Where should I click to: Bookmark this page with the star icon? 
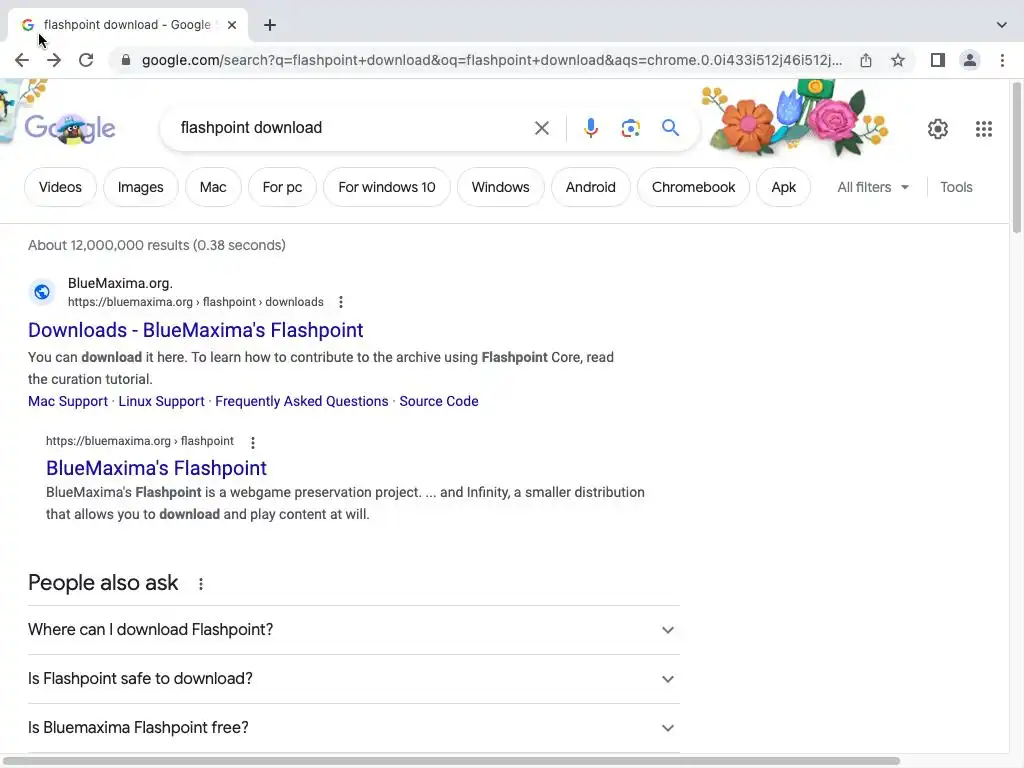click(898, 60)
